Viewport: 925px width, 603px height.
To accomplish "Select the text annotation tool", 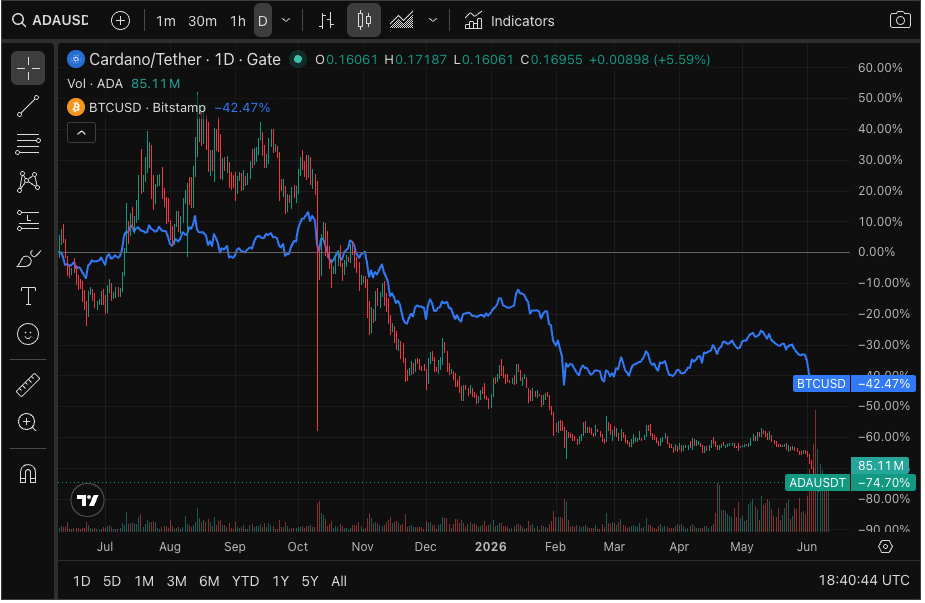I will pos(28,296).
